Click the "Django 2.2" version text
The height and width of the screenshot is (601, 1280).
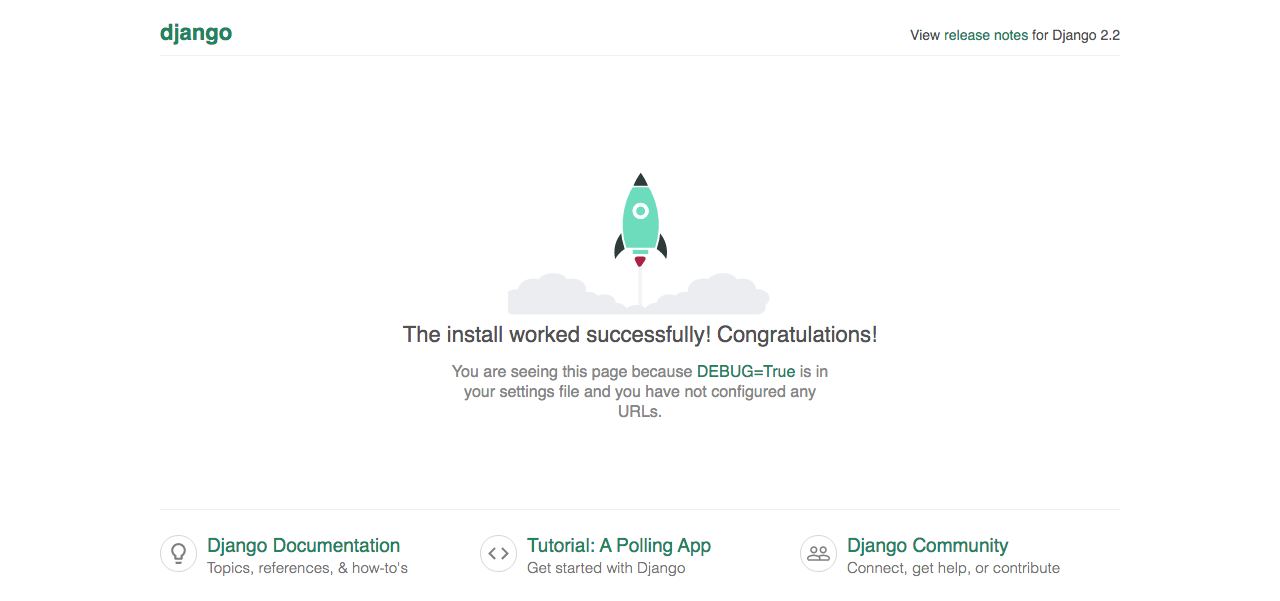click(1085, 35)
